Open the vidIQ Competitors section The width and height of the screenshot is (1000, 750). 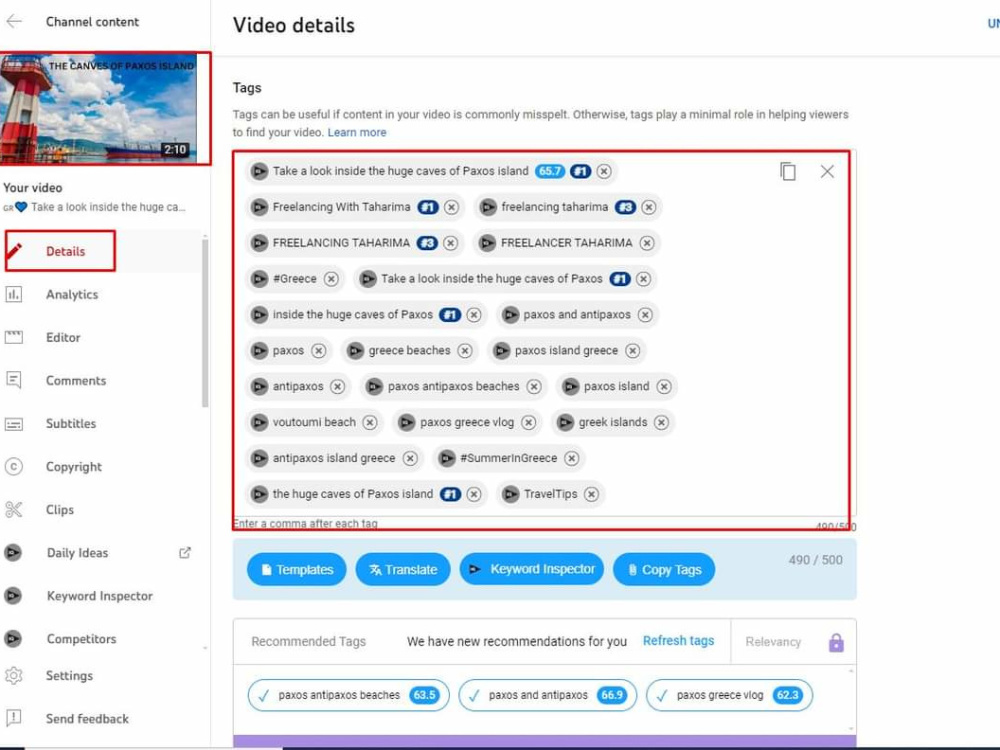(81, 638)
